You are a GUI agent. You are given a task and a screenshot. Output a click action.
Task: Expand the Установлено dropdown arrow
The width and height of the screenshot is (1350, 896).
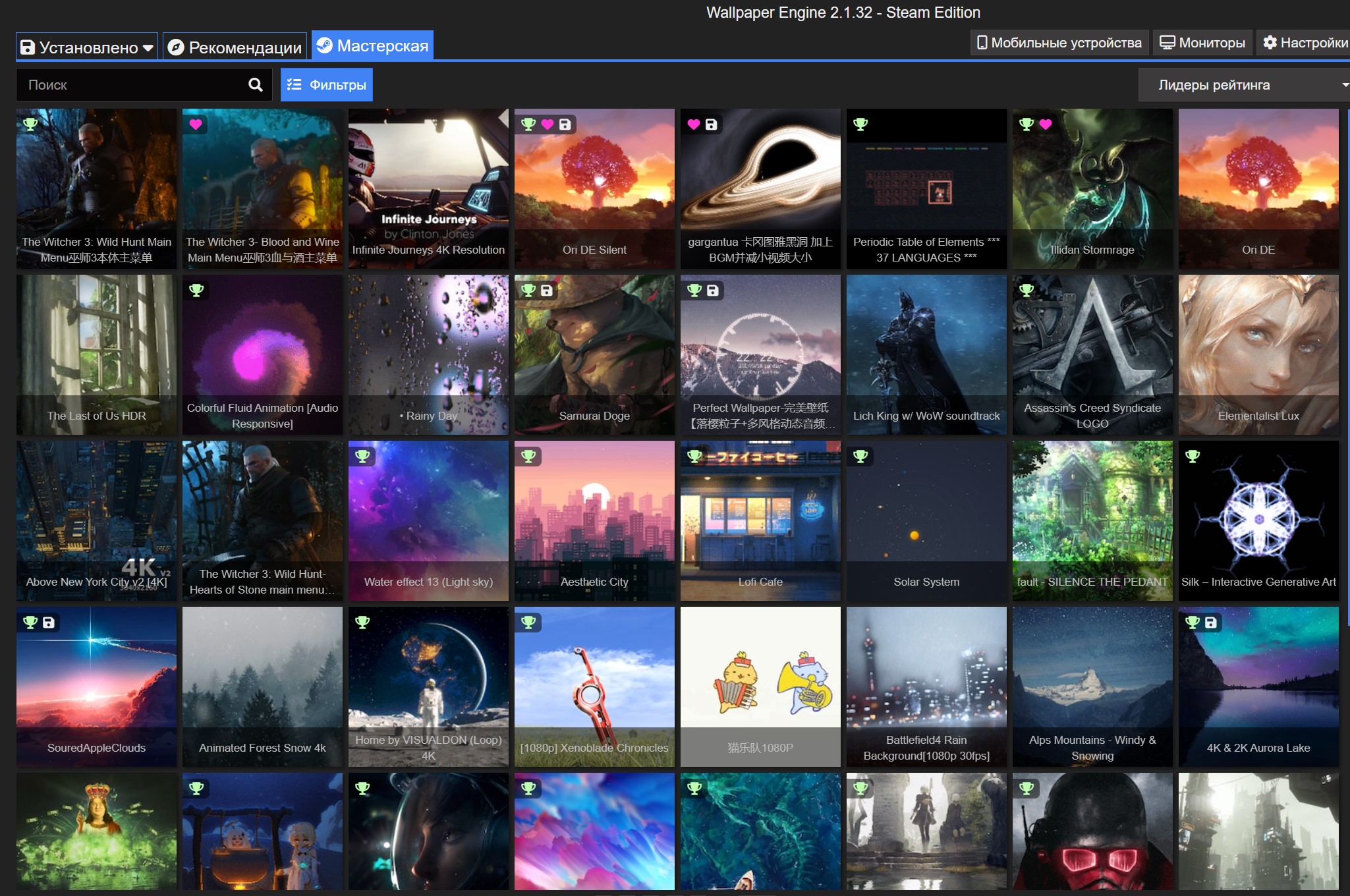[148, 47]
